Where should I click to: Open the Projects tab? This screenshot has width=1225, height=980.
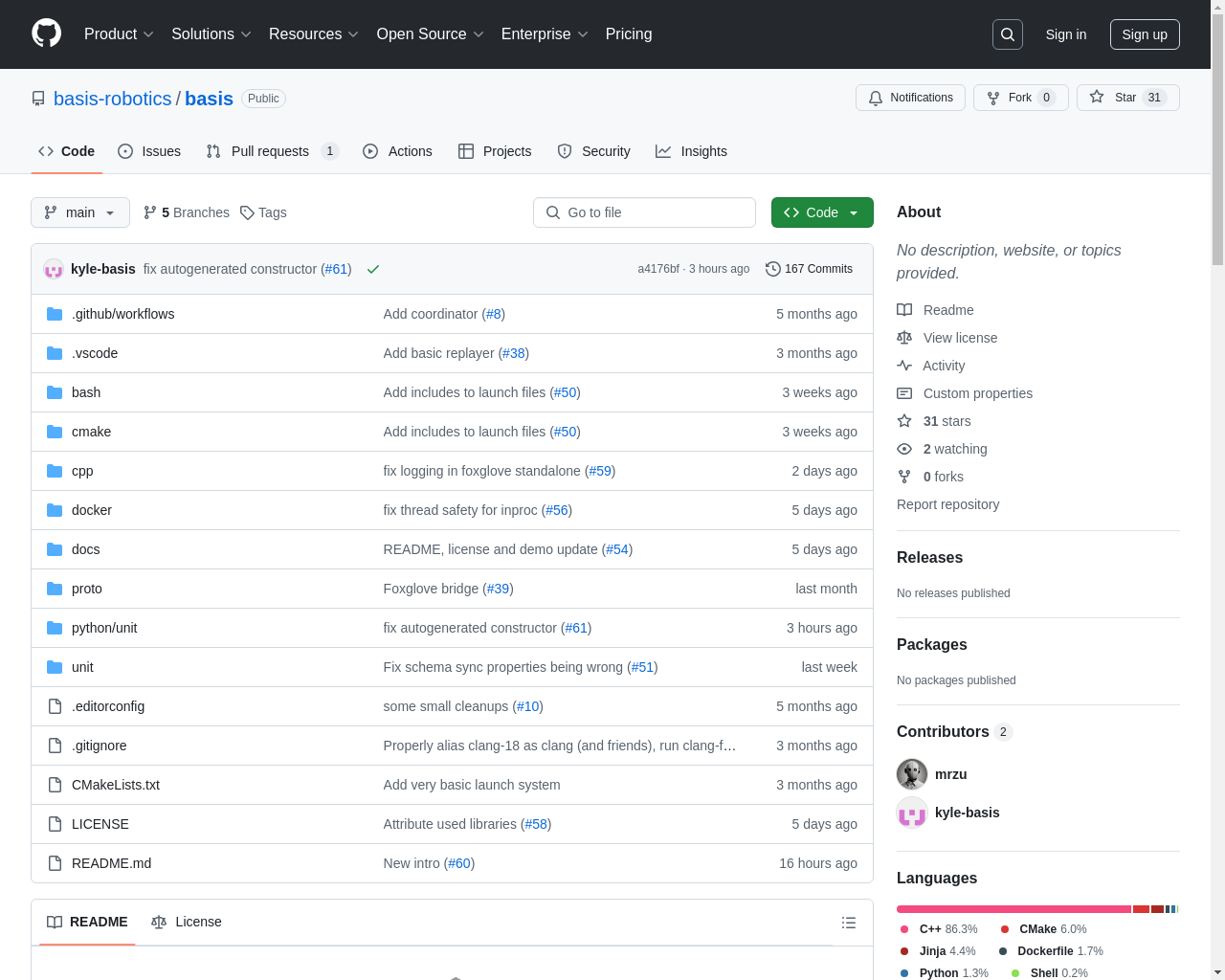pos(495,151)
